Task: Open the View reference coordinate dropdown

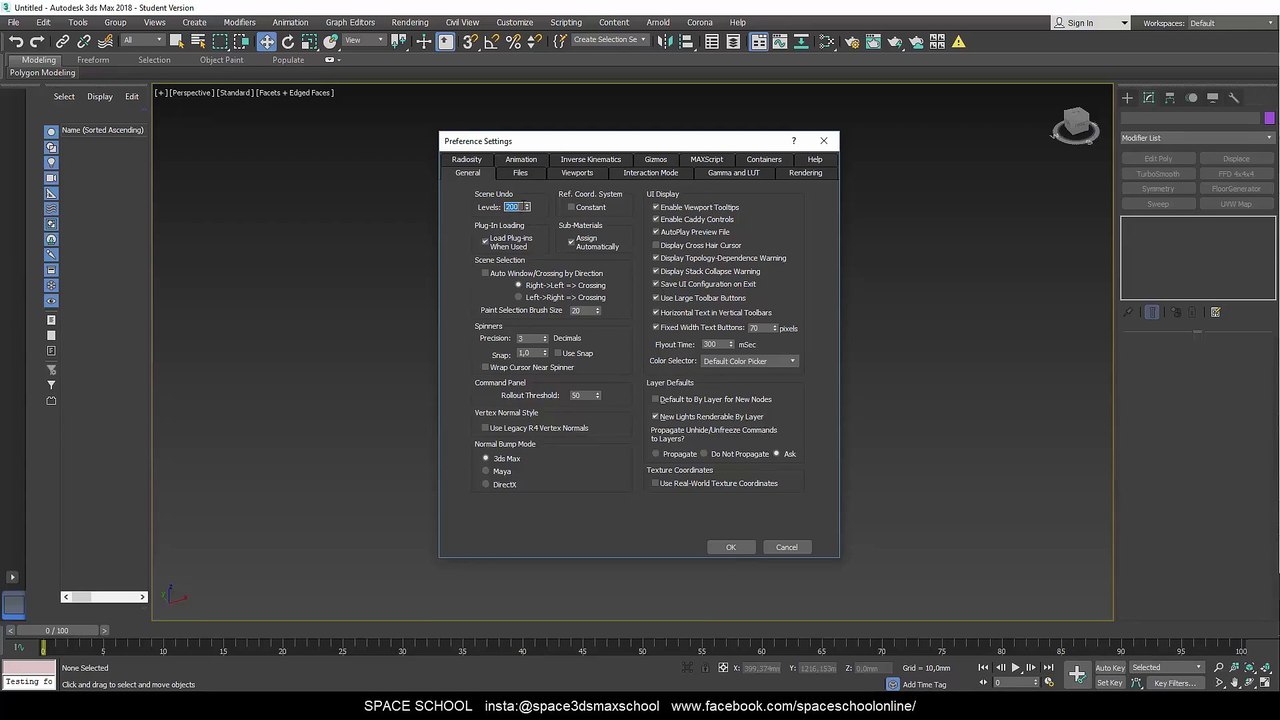Action: coord(363,40)
